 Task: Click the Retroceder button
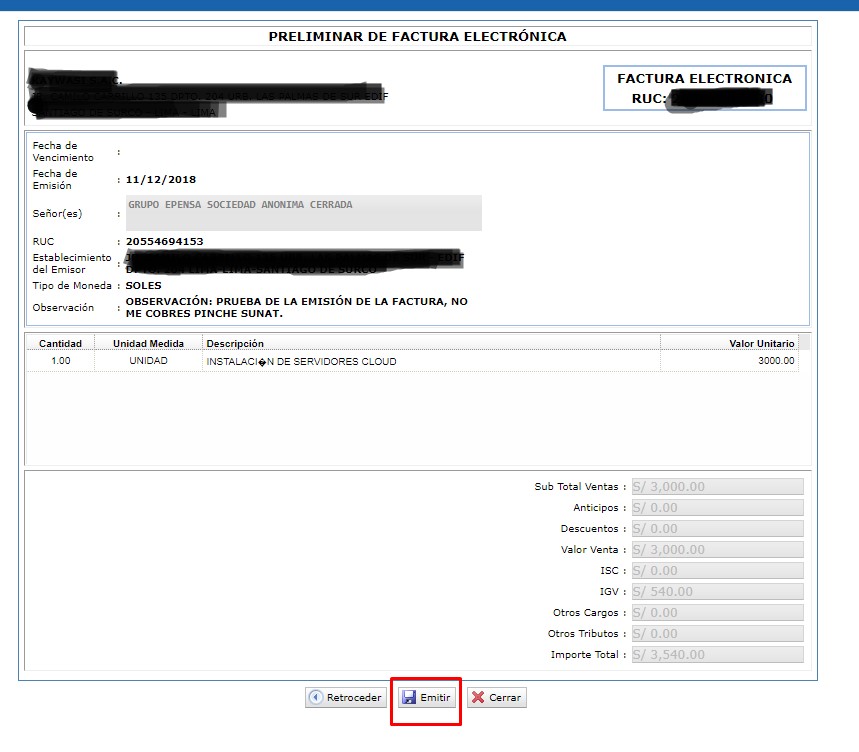(x=346, y=697)
